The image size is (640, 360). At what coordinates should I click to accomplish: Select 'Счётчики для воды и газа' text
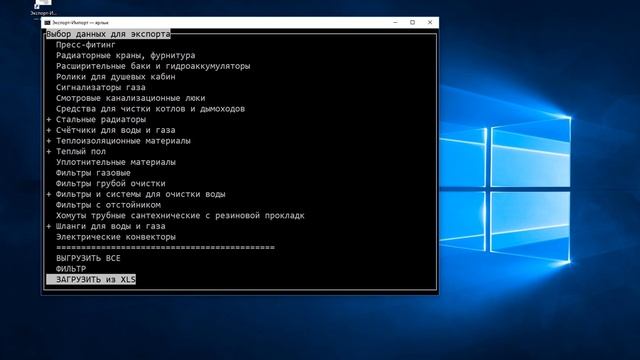(x=116, y=130)
